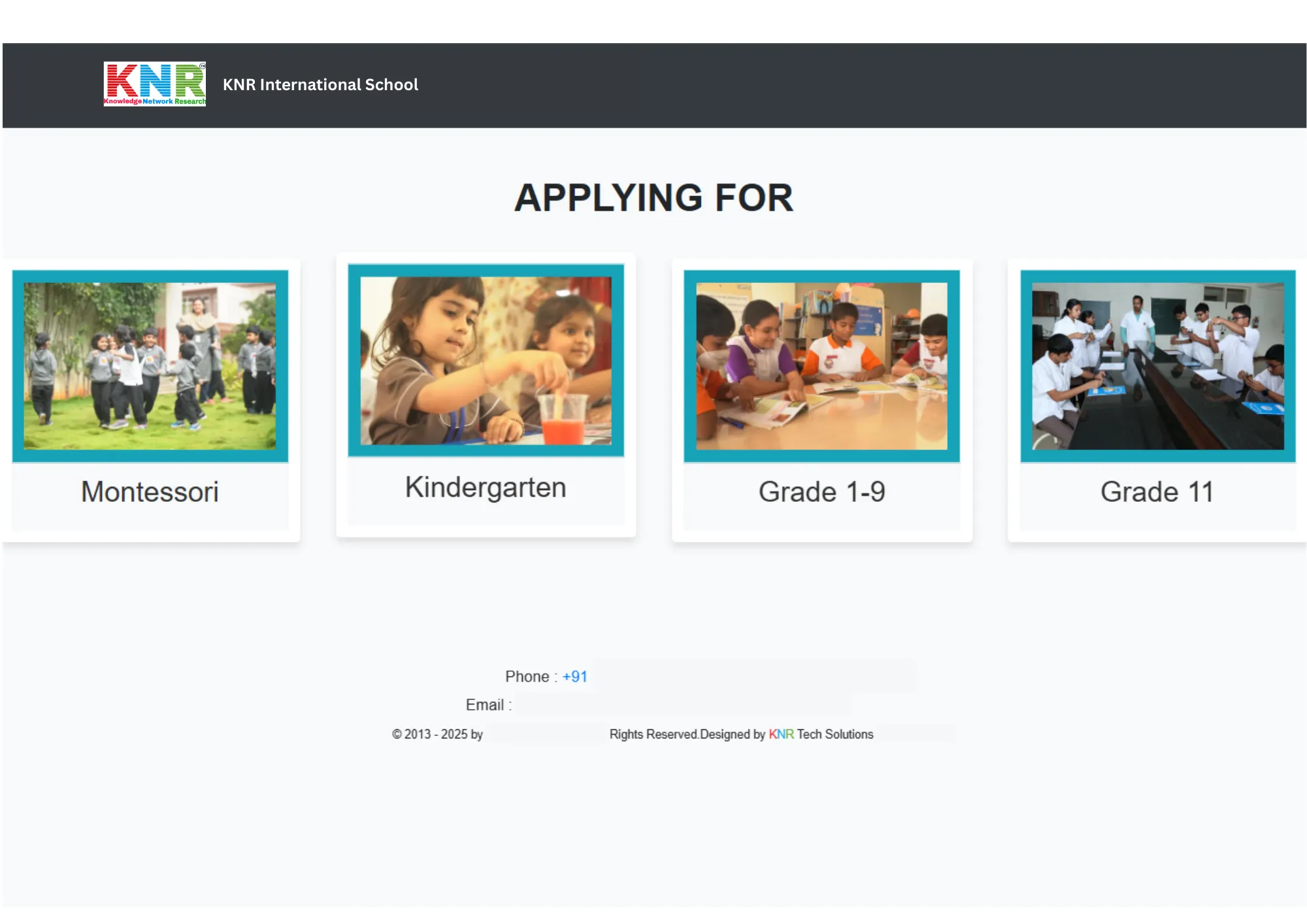Select the Kindergarten girl painting photo

[x=486, y=361]
